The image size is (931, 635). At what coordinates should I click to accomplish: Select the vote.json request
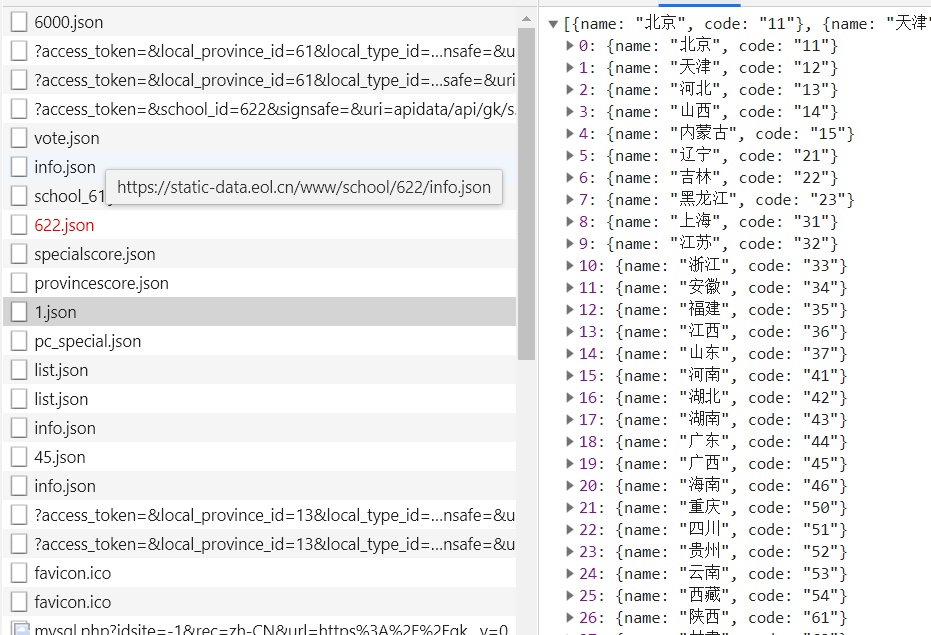(259, 138)
